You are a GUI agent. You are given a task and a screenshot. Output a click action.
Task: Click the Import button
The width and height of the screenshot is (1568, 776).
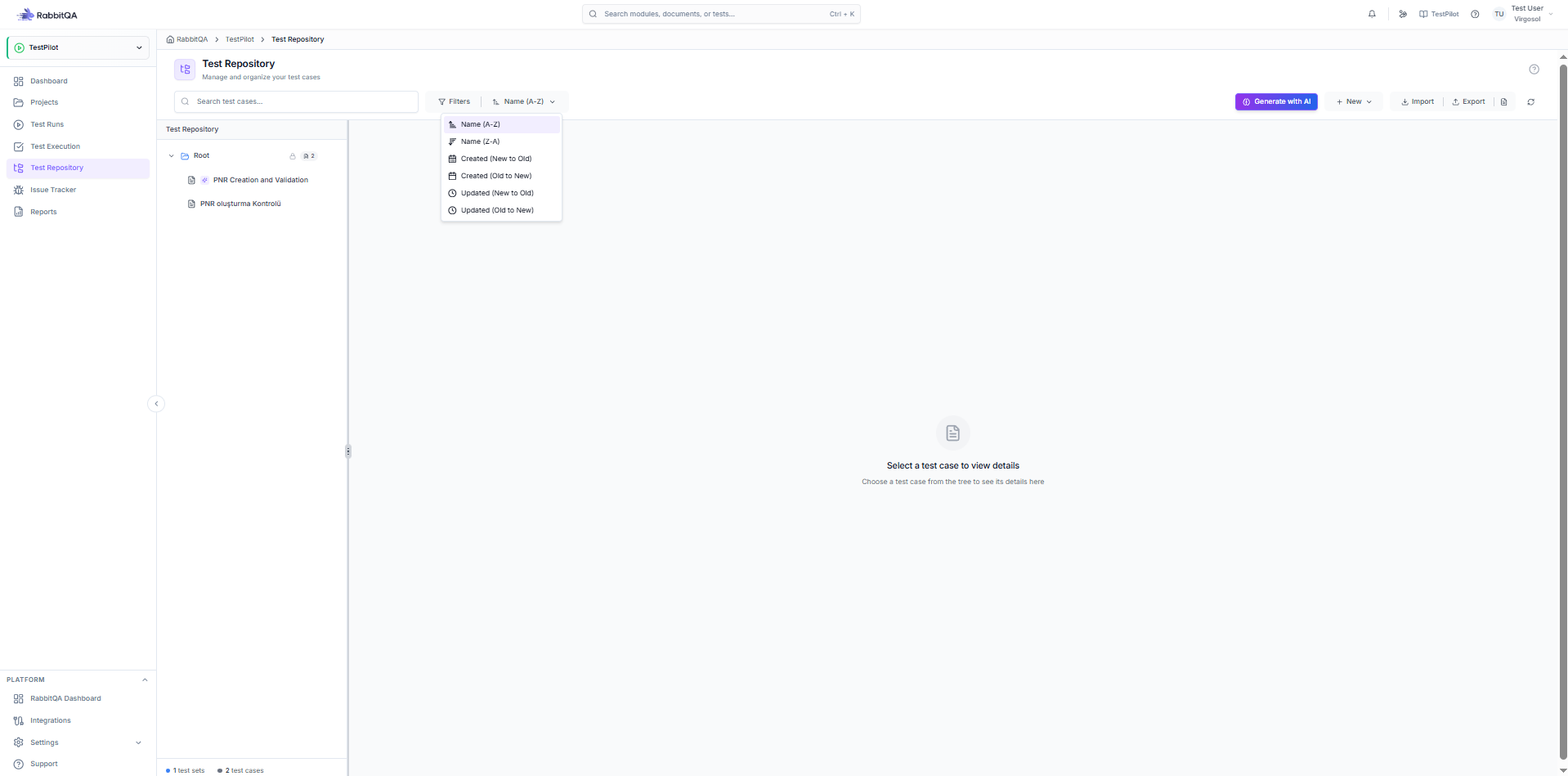(1418, 101)
